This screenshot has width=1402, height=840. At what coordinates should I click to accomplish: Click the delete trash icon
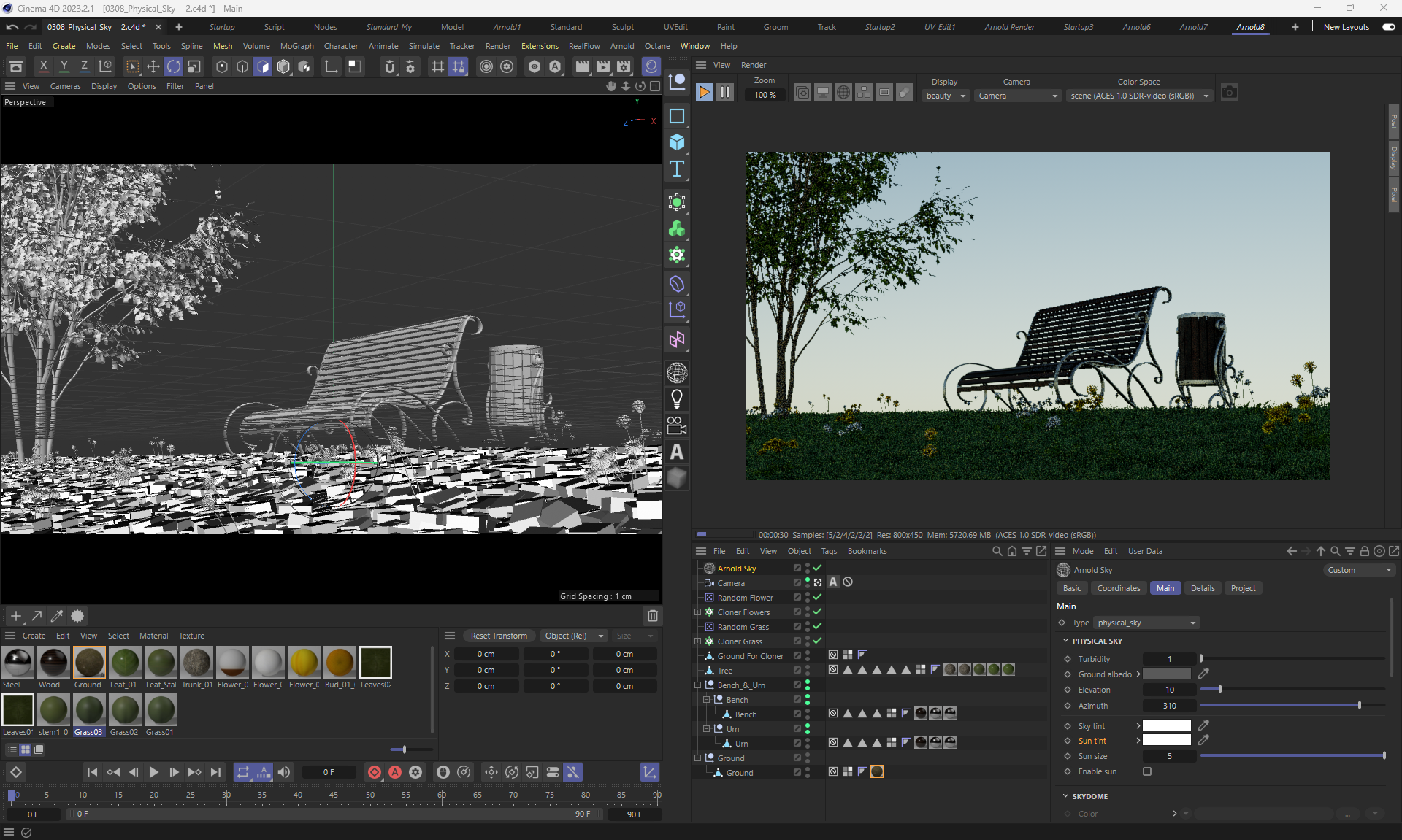[x=653, y=616]
